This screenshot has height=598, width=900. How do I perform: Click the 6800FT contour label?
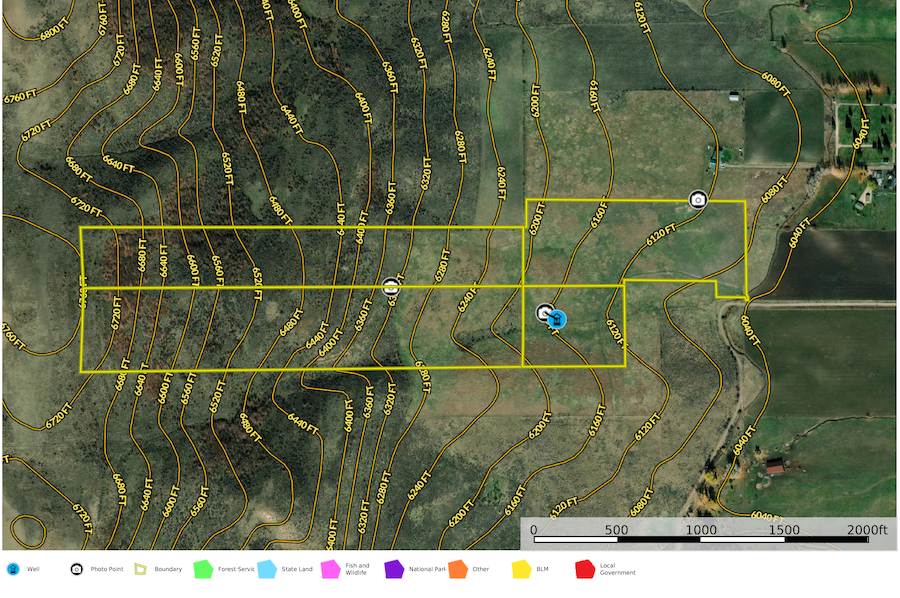click(x=55, y=29)
